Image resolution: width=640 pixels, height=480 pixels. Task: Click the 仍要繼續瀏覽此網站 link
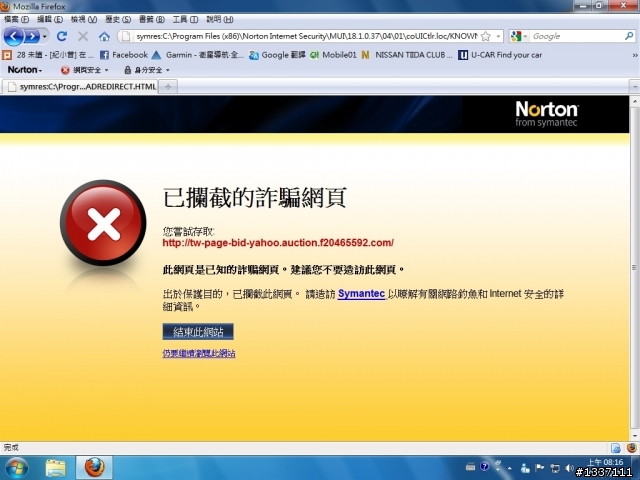coord(199,353)
